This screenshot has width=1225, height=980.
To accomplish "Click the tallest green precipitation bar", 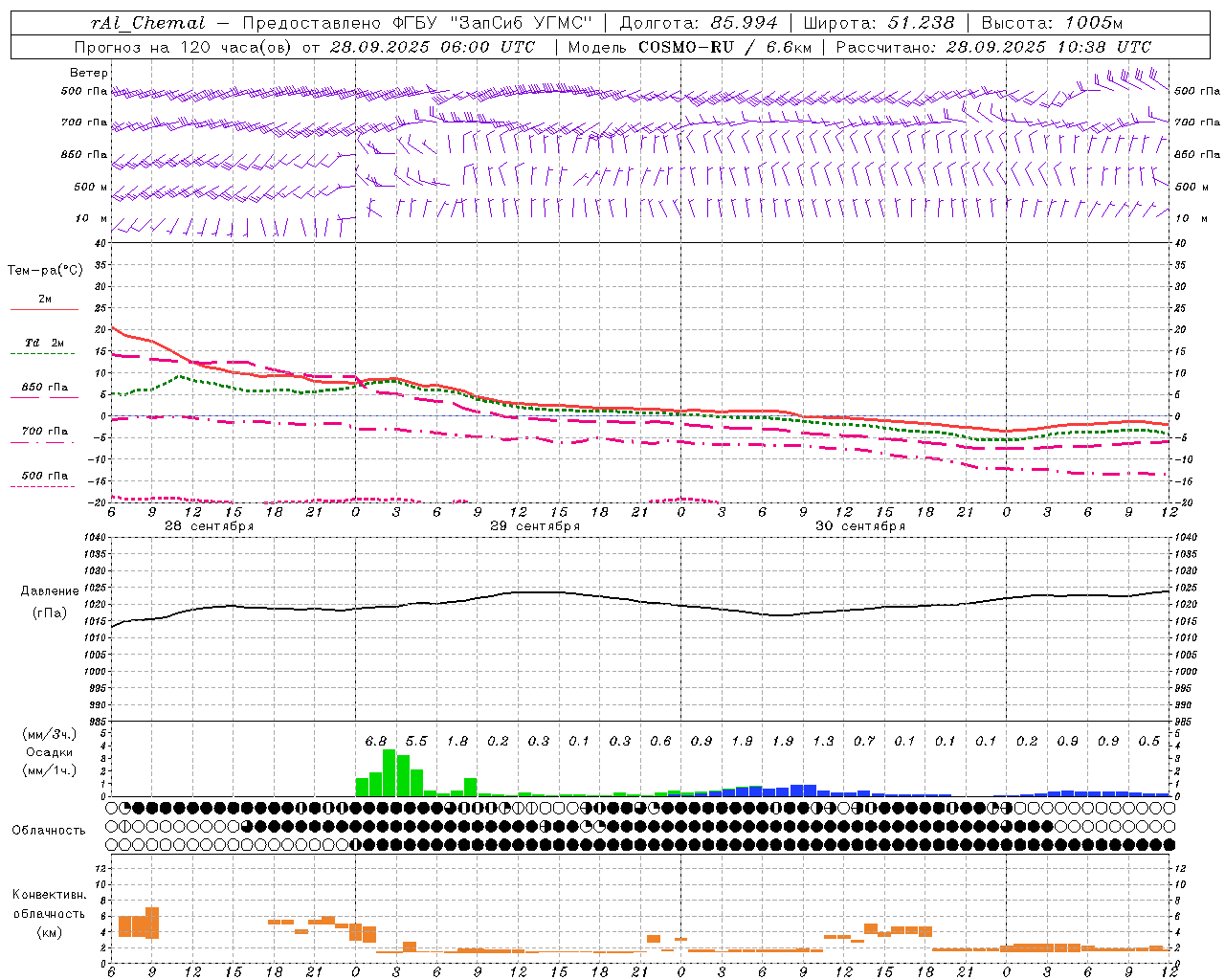I will pos(390,773).
